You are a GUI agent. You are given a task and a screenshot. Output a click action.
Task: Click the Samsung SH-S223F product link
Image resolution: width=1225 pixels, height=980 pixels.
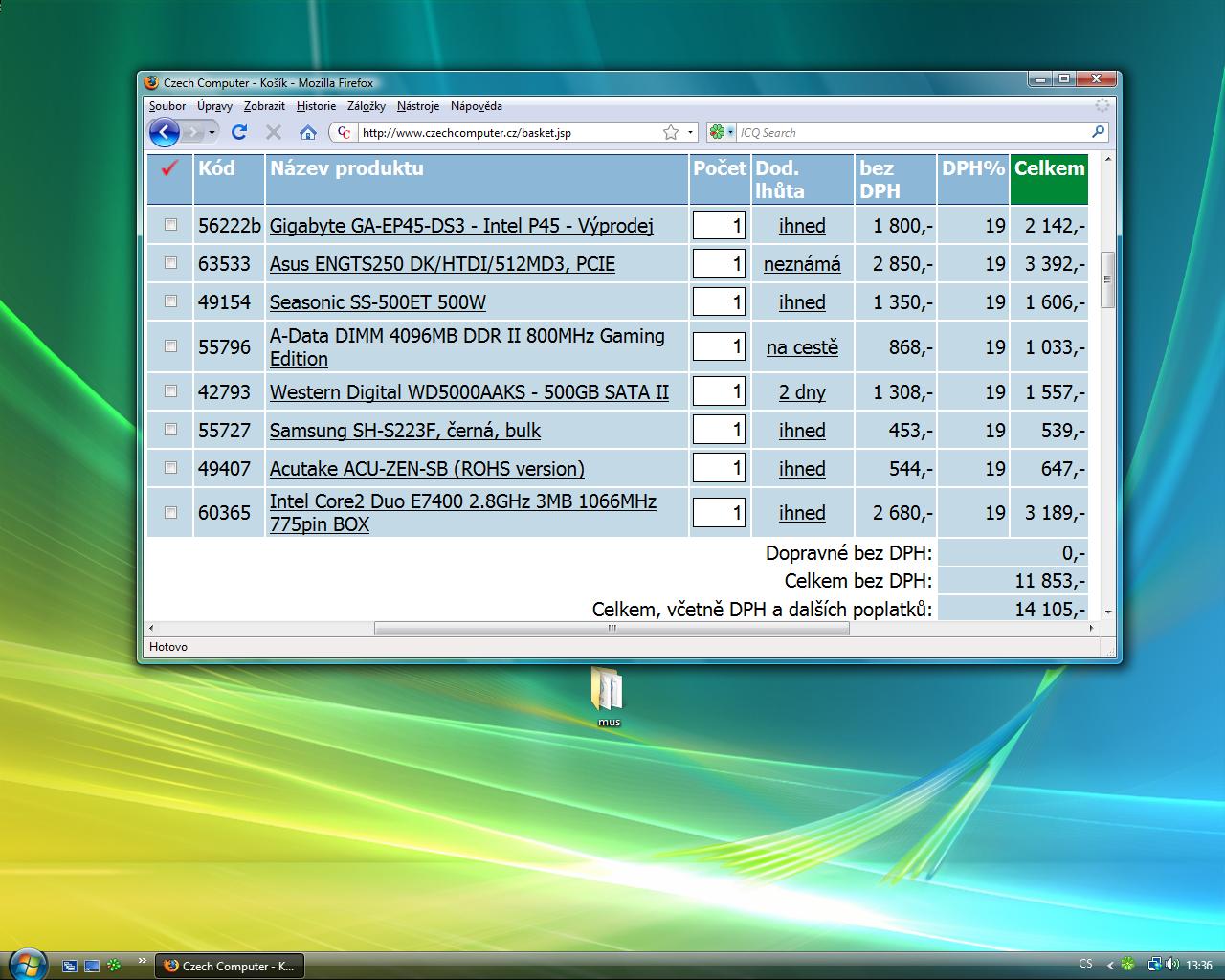(x=405, y=431)
